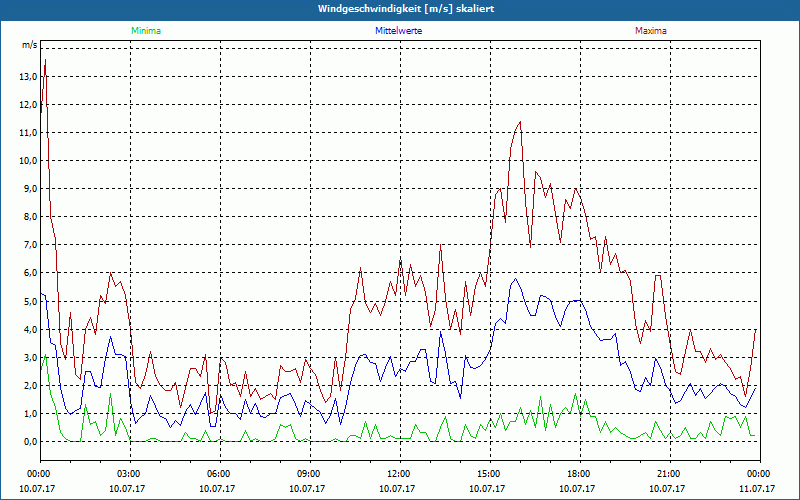The width and height of the screenshot is (800, 500).
Task: Click the '00:00' label above date 11.07.17
Action: point(760,474)
